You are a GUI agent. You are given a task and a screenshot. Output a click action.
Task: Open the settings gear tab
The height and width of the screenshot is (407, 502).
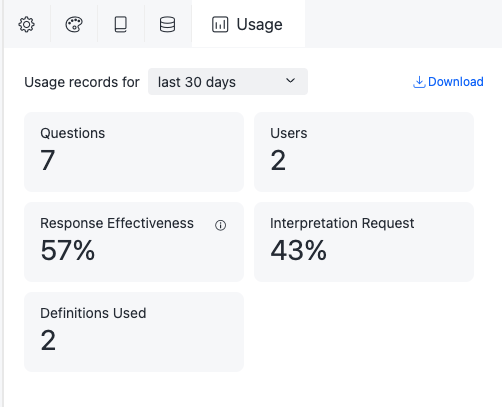26,24
